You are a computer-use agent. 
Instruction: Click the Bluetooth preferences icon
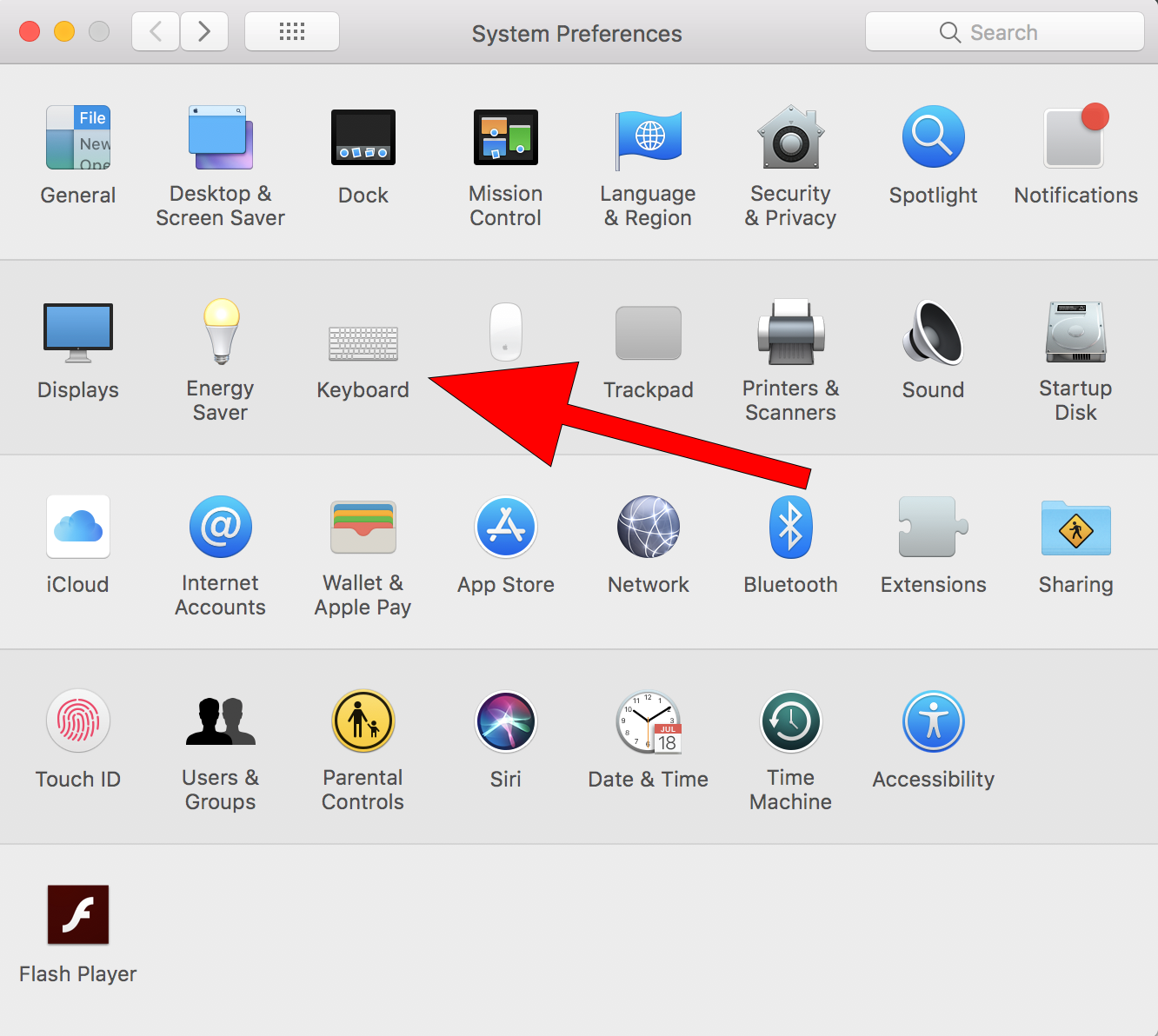[790, 528]
